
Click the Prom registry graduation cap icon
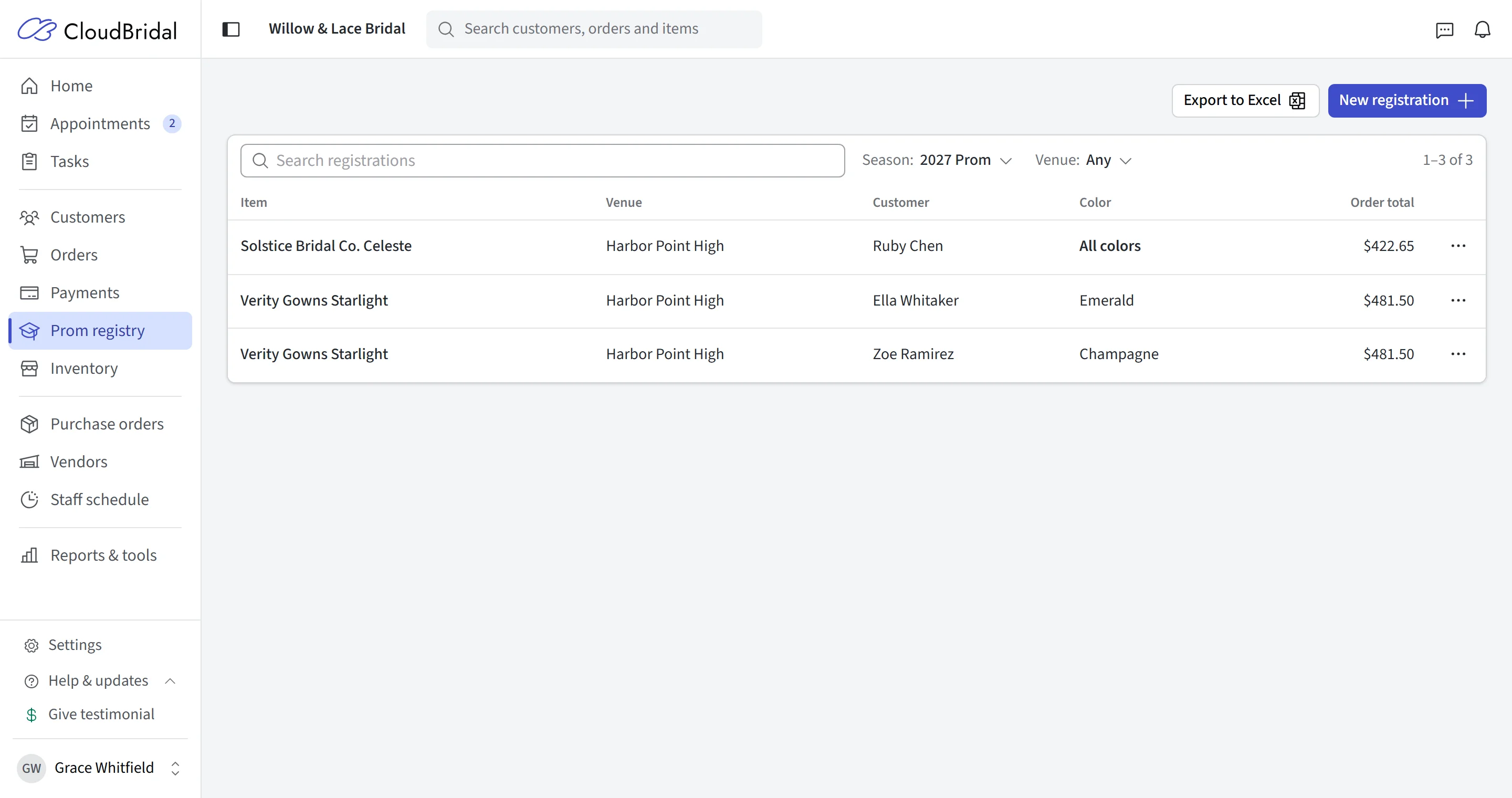(x=29, y=331)
